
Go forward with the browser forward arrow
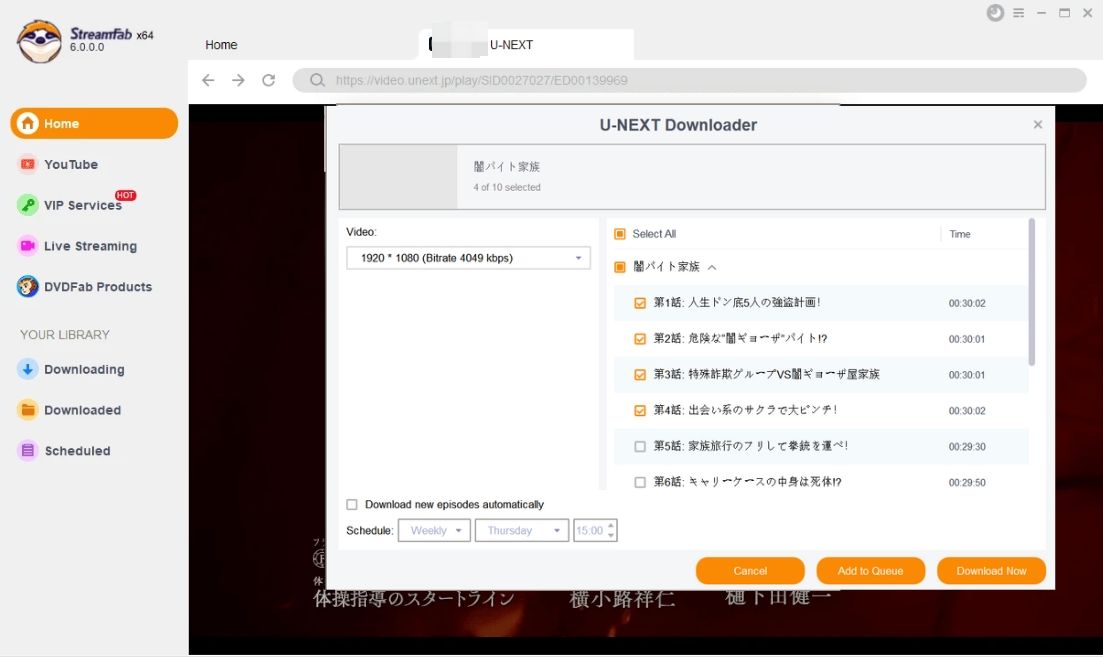point(238,80)
